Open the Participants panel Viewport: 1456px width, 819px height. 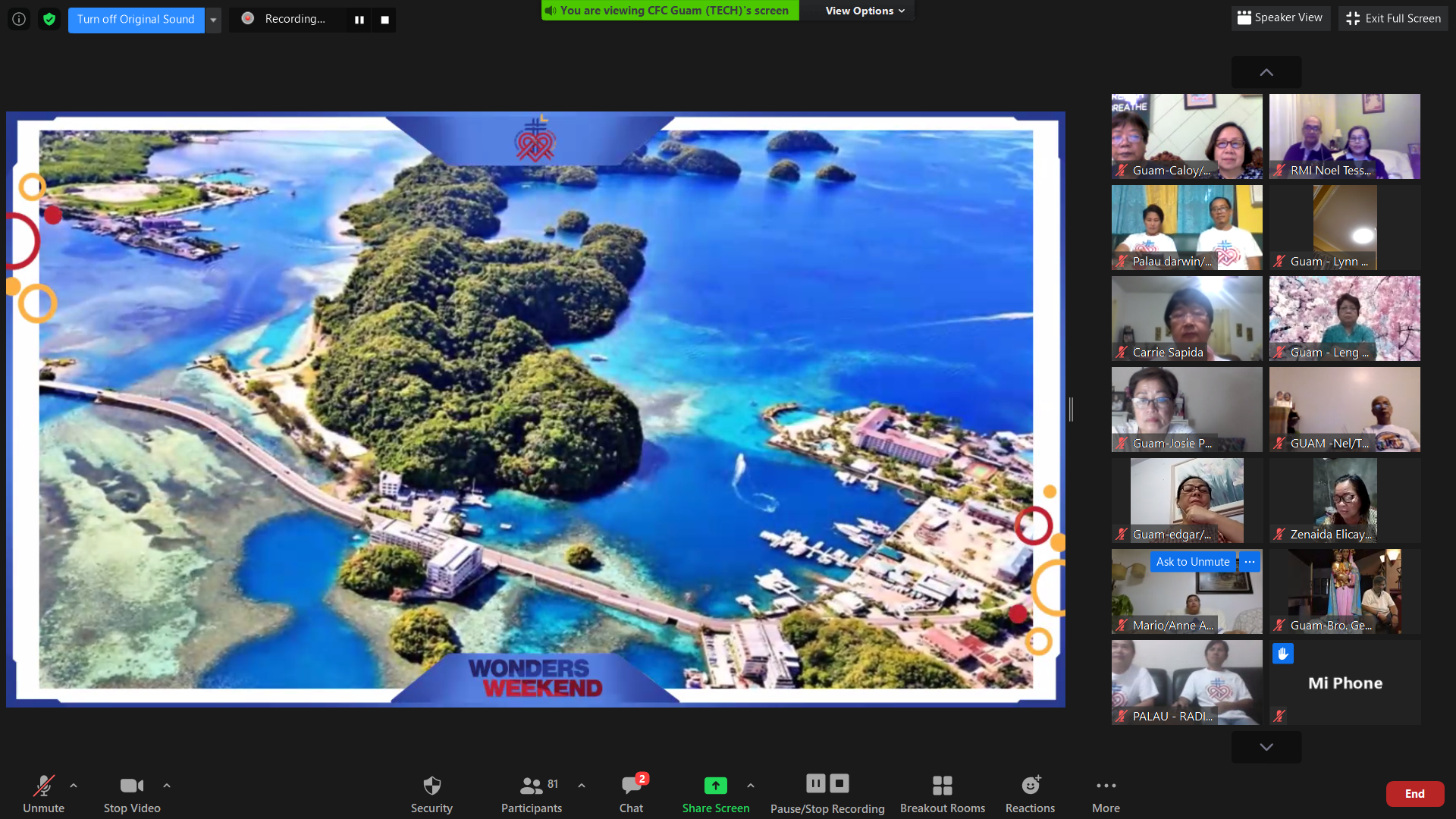coord(532,793)
